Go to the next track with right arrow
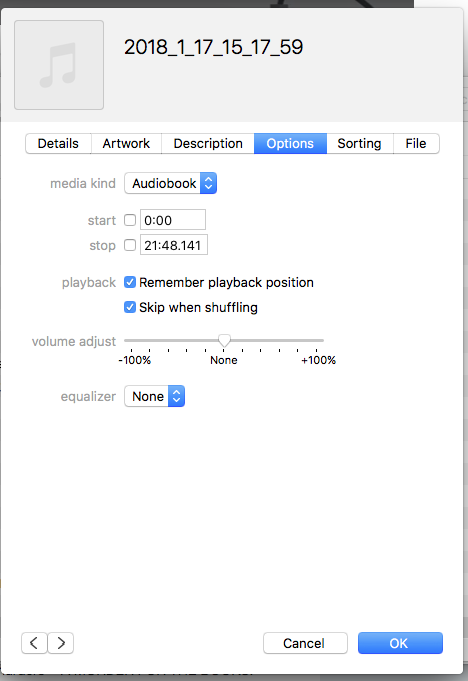Viewport: 468px width, 681px height. click(x=61, y=643)
